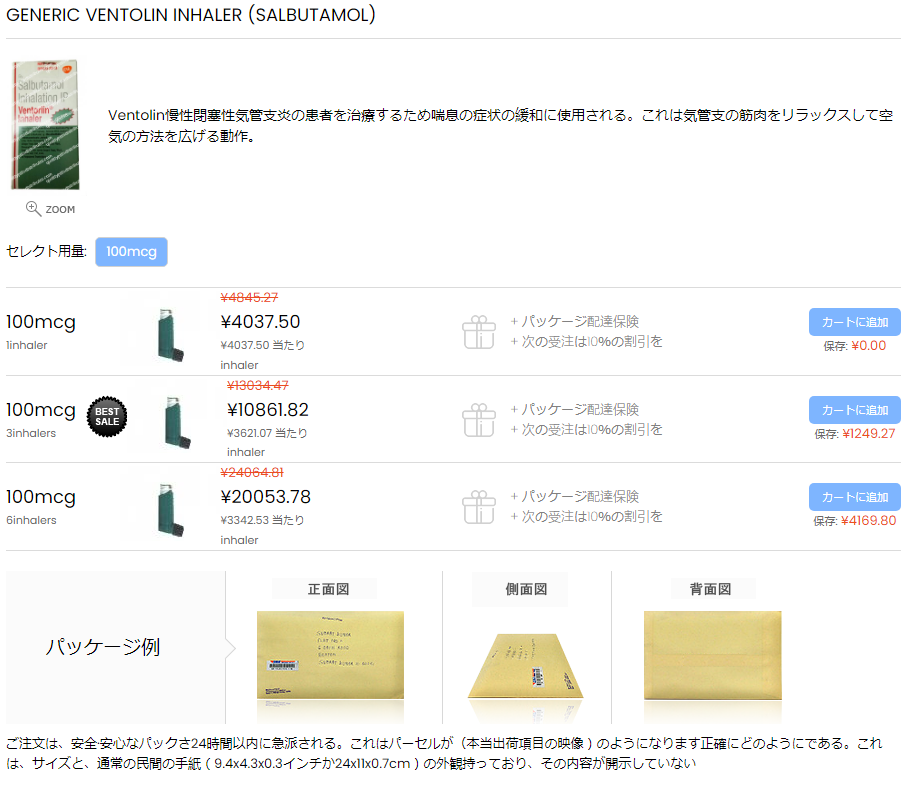The height and width of the screenshot is (787, 907).
Task: Click the savings amount ¥0.00
Action: (x=869, y=346)
